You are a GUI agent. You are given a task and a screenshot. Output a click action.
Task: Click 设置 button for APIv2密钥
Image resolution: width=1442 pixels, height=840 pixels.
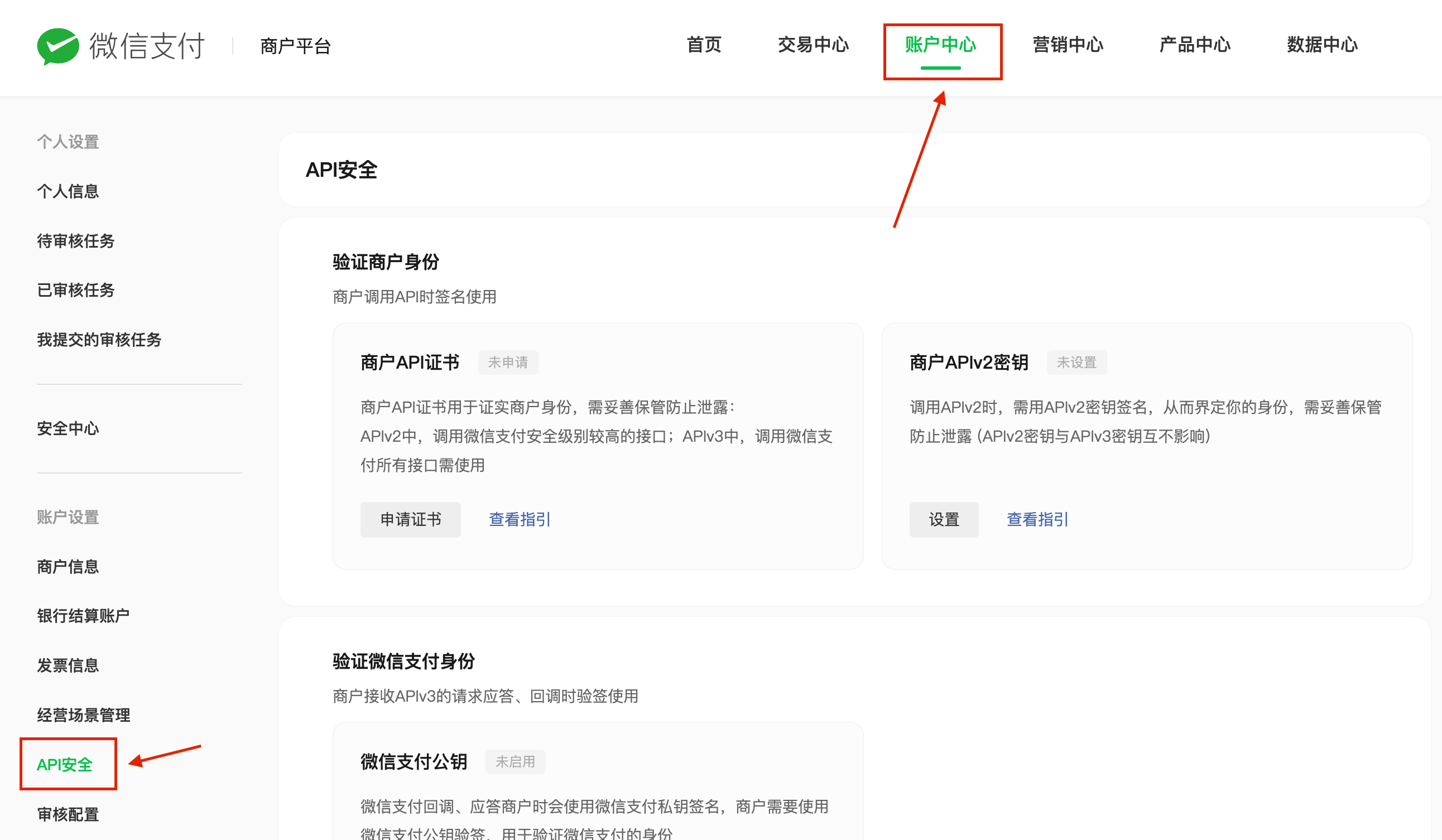(944, 519)
